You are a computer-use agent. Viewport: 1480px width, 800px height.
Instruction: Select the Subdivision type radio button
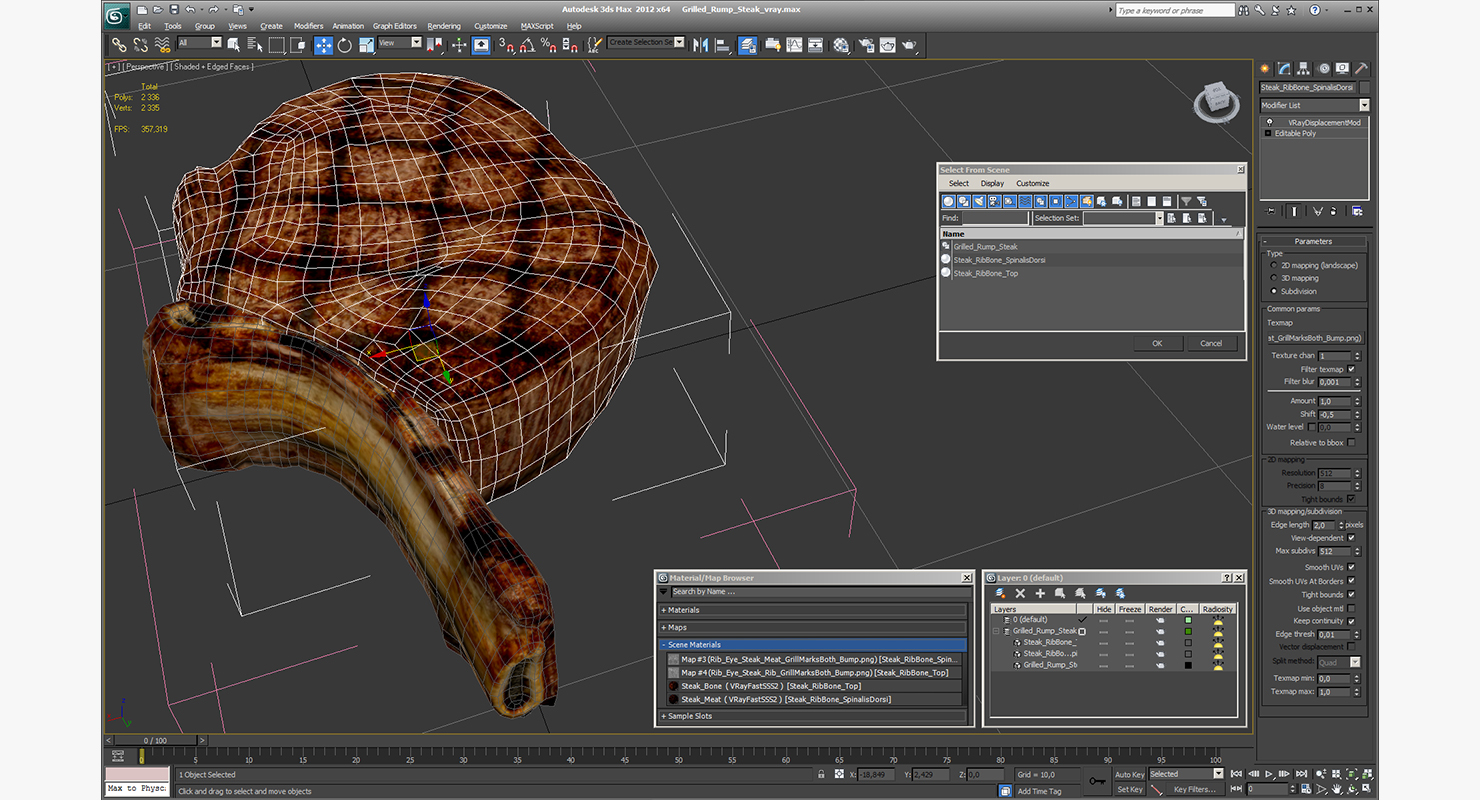pos(1273,291)
